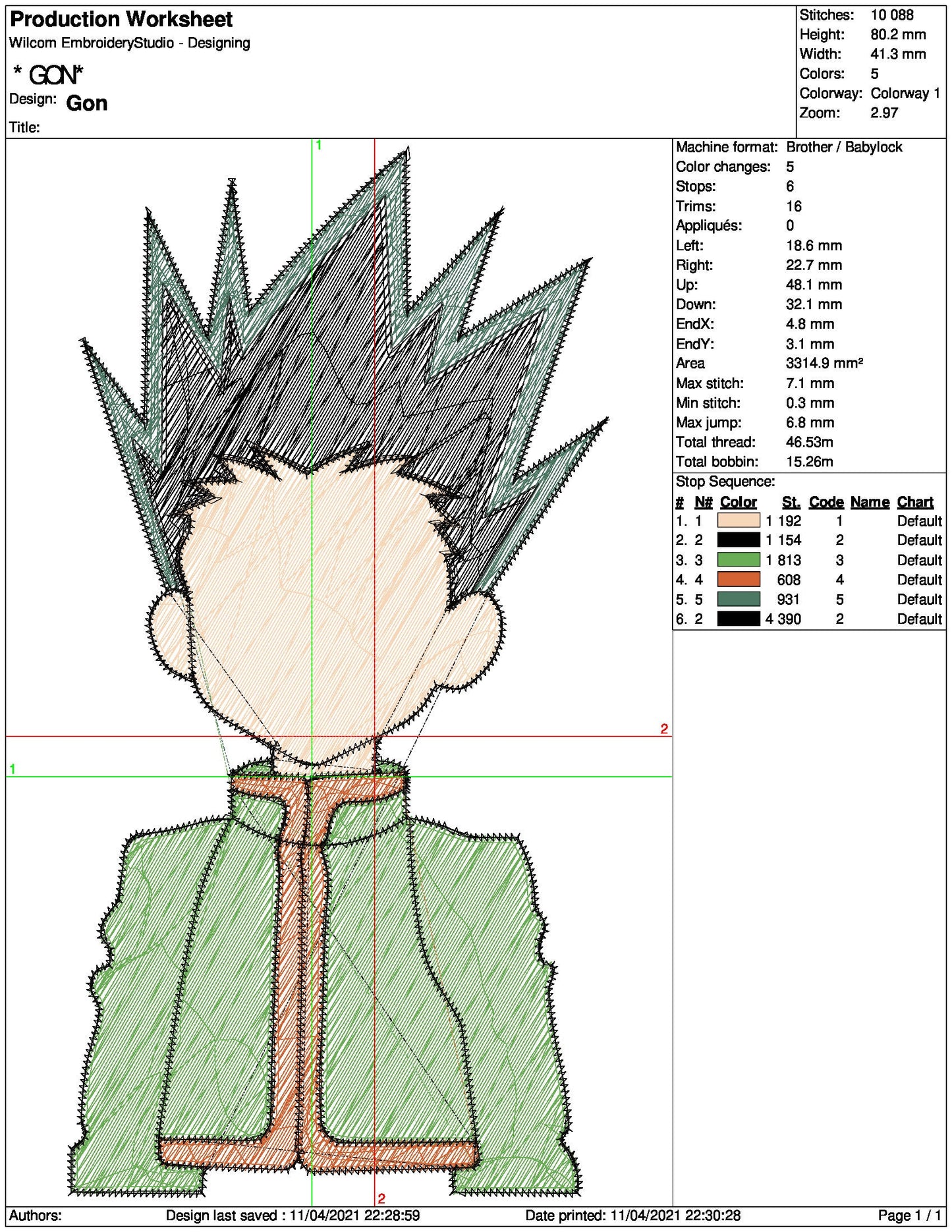
Task: Click the 'Chart' column header
Action: [x=915, y=502]
